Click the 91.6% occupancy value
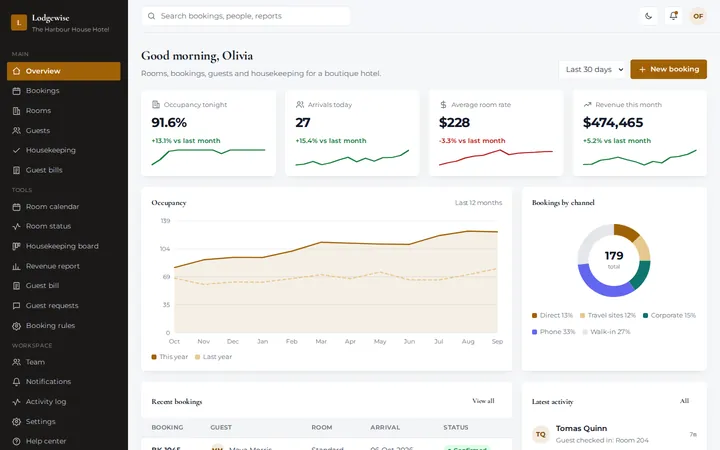Viewport: 720px width, 450px height. [x=169, y=123]
